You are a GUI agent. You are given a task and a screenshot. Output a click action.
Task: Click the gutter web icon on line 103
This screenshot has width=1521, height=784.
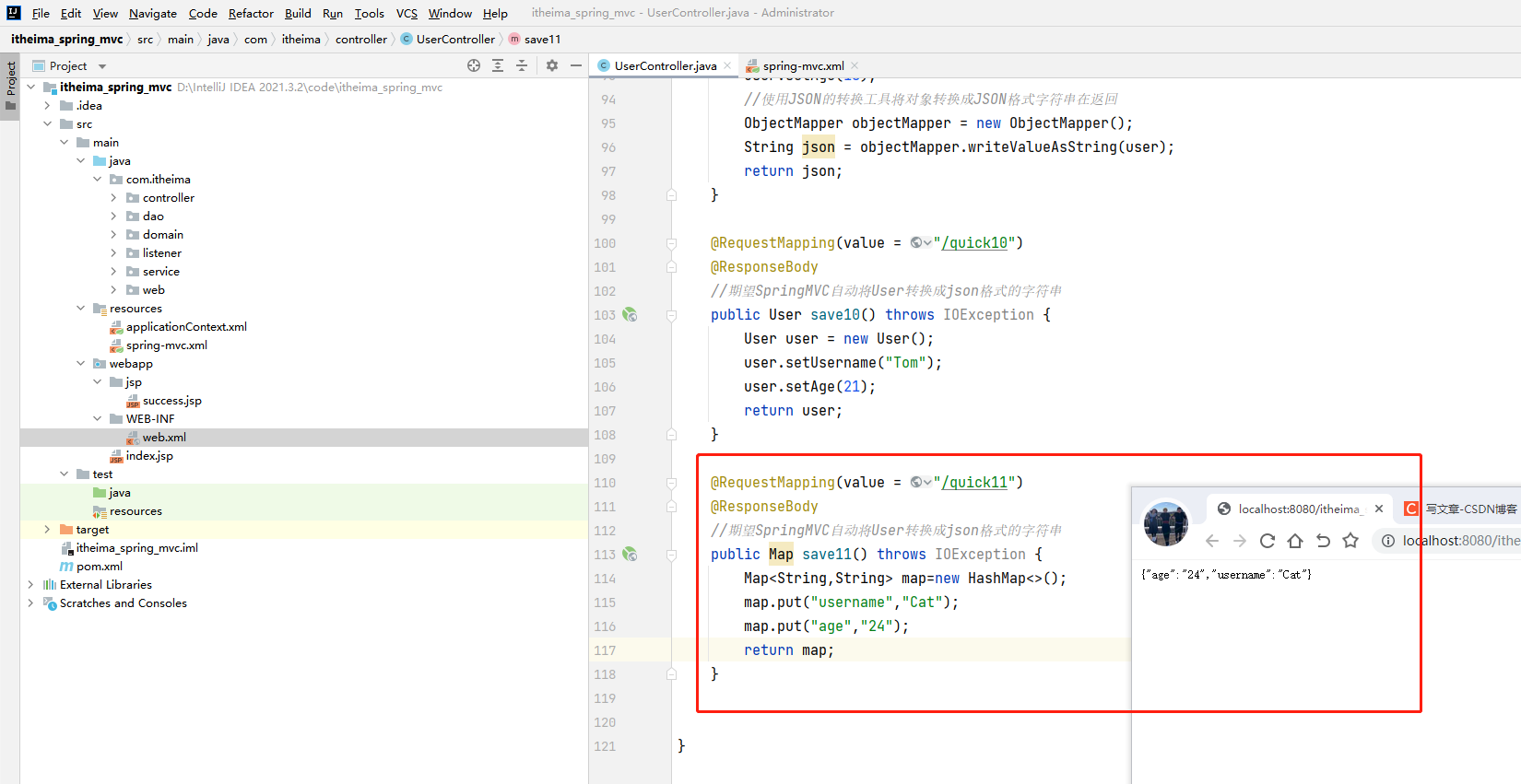(x=630, y=315)
